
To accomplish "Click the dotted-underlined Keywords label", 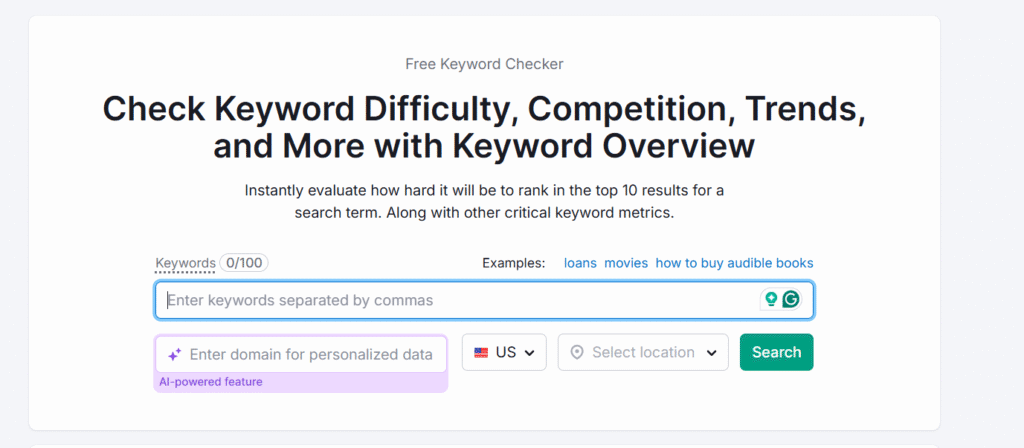I will (x=185, y=263).
